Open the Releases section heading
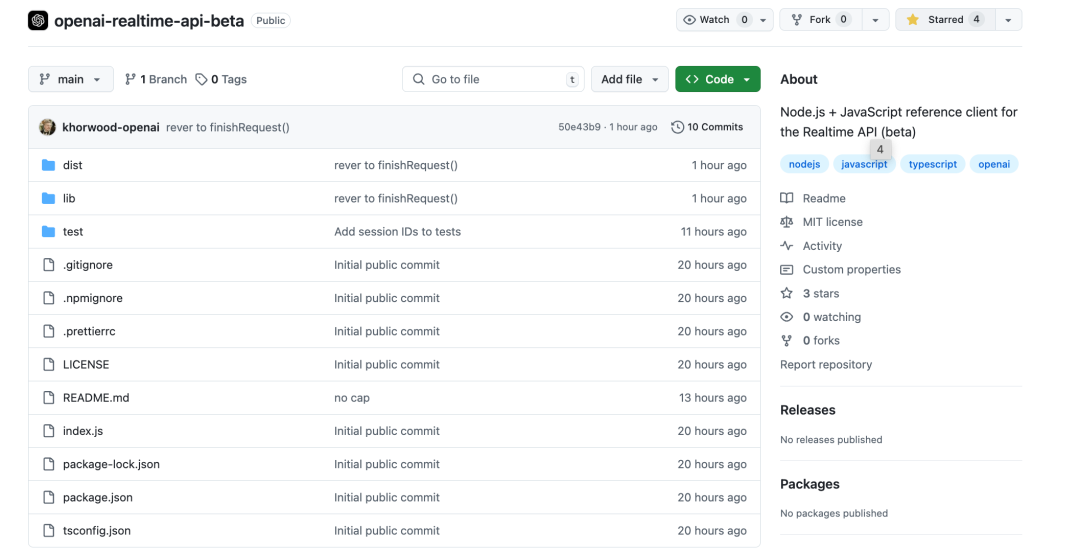1080x552 pixels. [x=807, y=410]
